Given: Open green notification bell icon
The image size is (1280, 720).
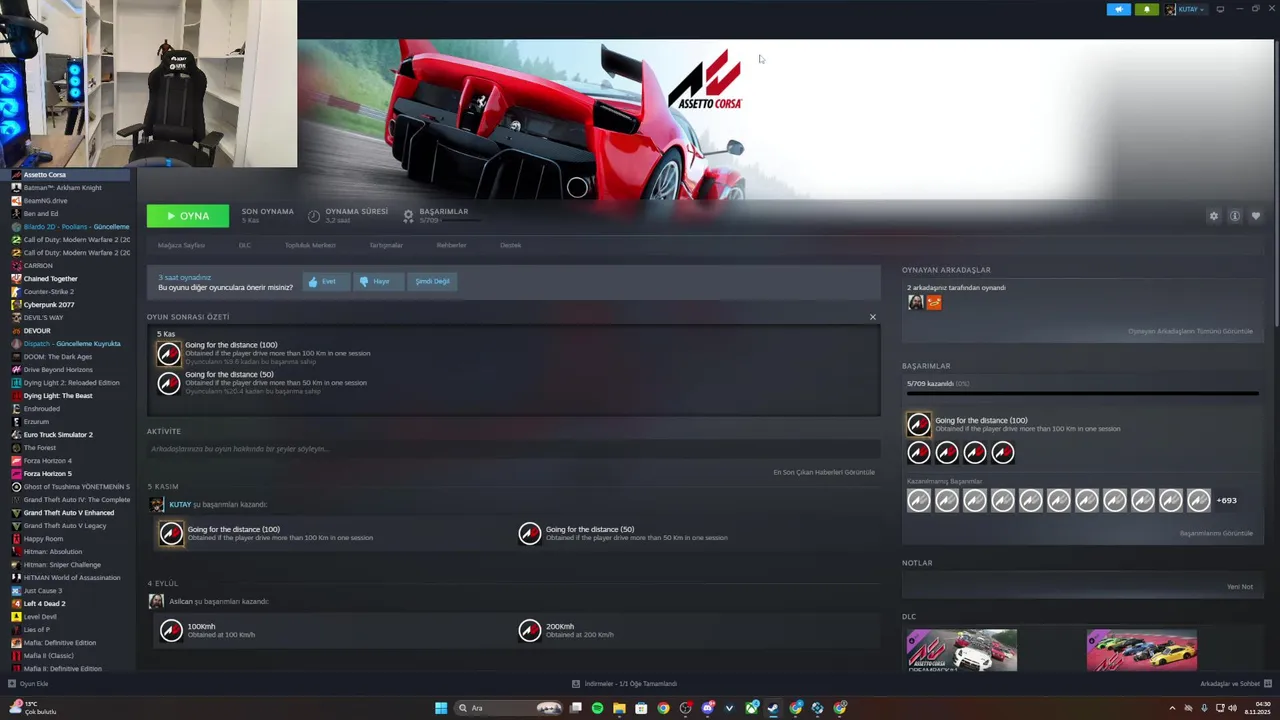Looking at the screenshot, I should pos(1146,9).
